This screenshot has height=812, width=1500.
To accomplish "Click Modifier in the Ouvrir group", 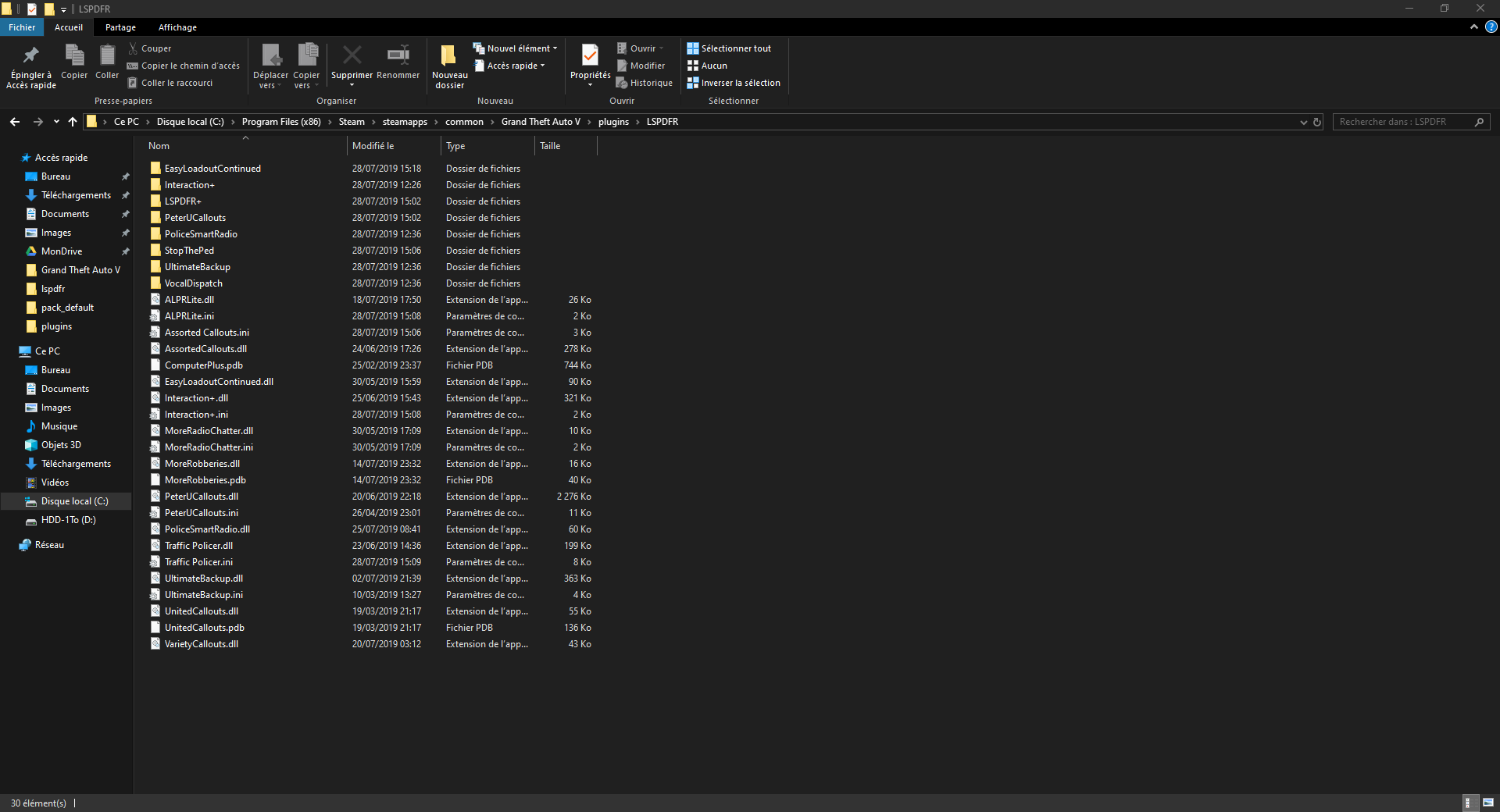I will point(641,66).
